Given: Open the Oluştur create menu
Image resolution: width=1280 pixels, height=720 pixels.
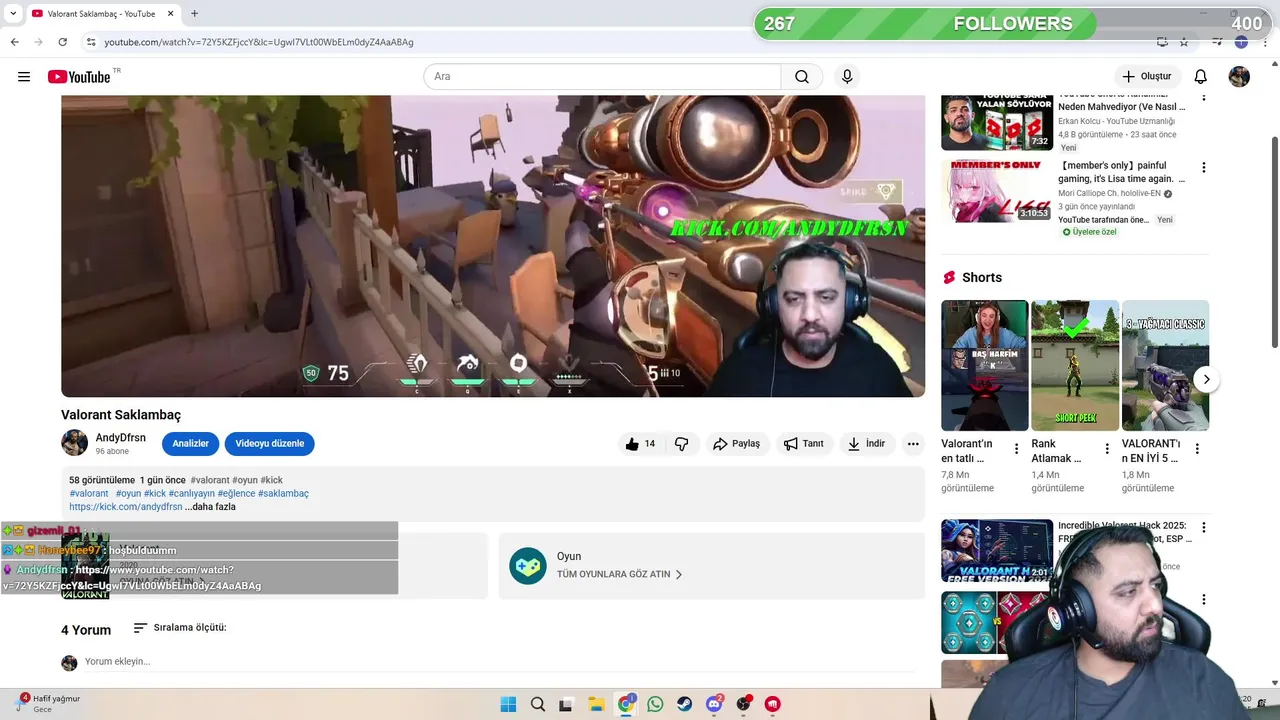Looking at the screenshot, I should (x=1147, y=77).
